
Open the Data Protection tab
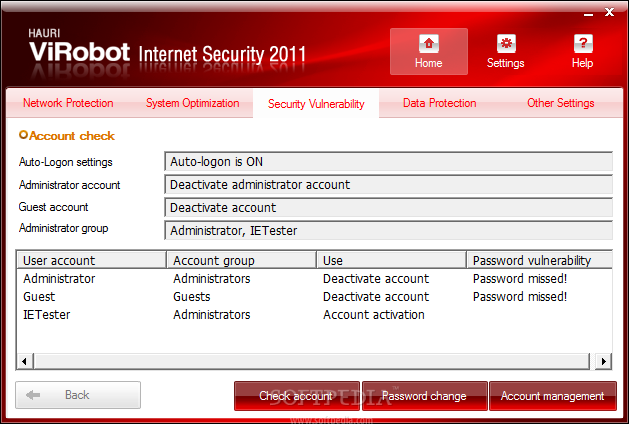pos(440,103)
